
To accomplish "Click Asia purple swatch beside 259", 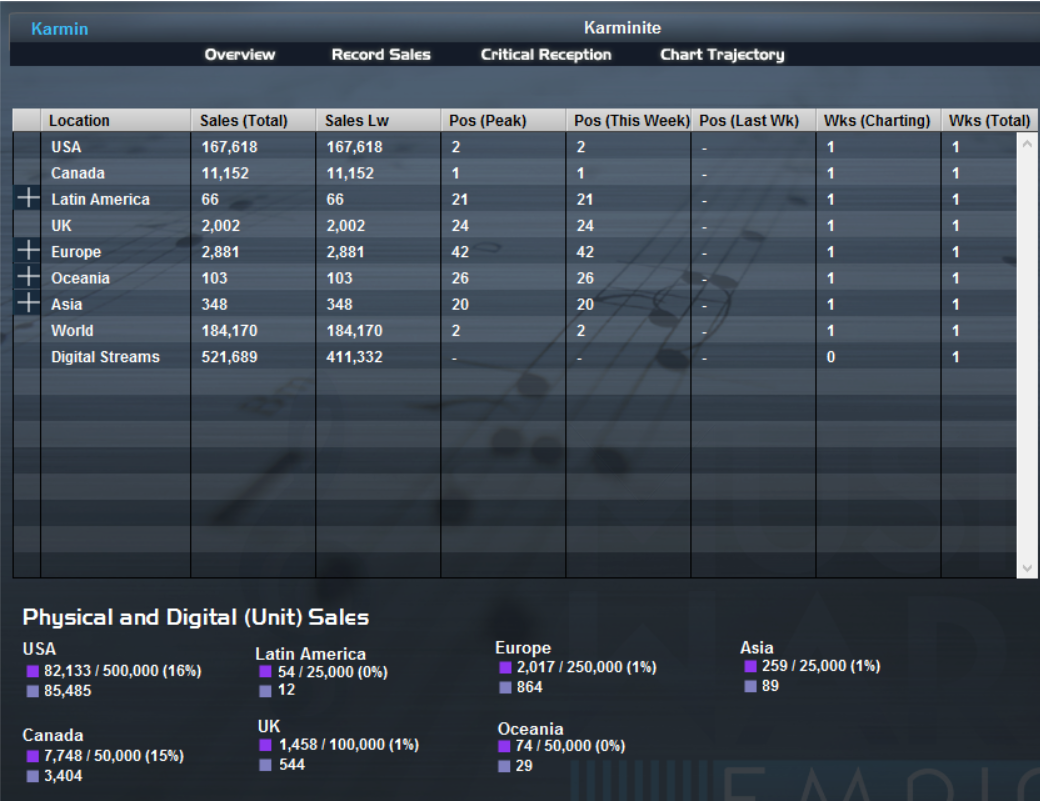I will [x=750, y=666].
